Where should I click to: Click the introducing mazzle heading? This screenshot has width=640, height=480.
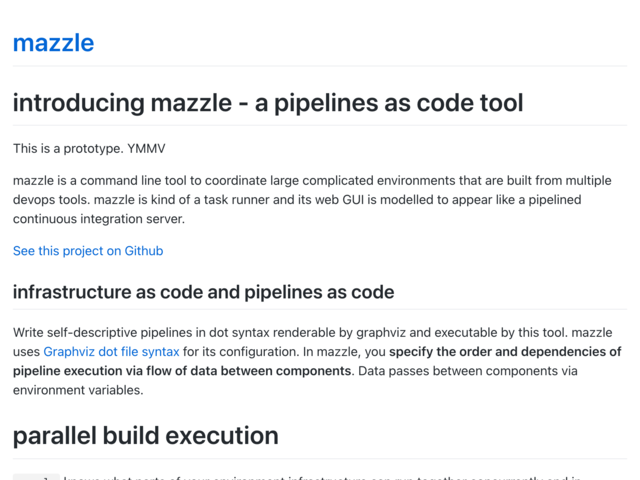(268, 102)
